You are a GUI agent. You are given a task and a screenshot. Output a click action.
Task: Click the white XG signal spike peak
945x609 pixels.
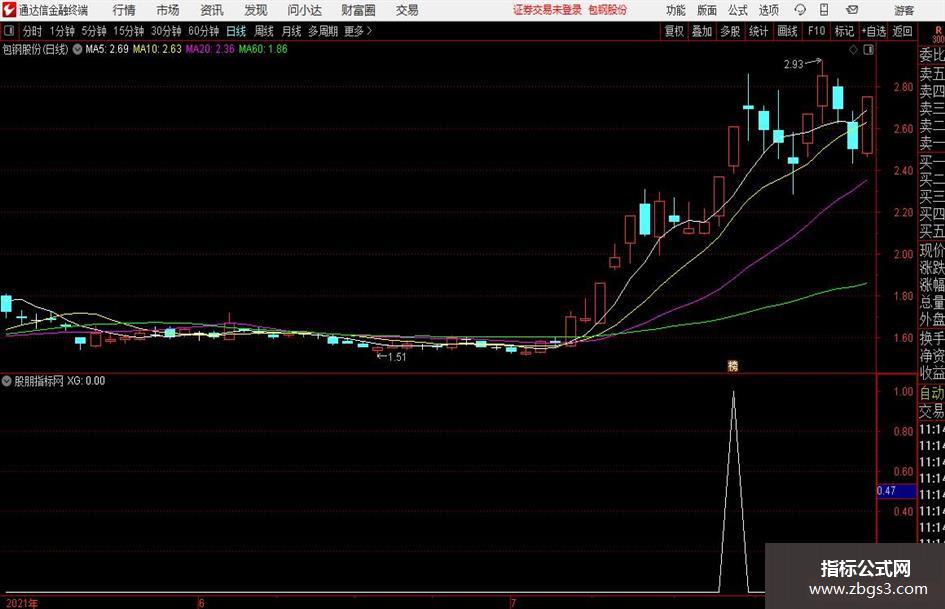733,393
